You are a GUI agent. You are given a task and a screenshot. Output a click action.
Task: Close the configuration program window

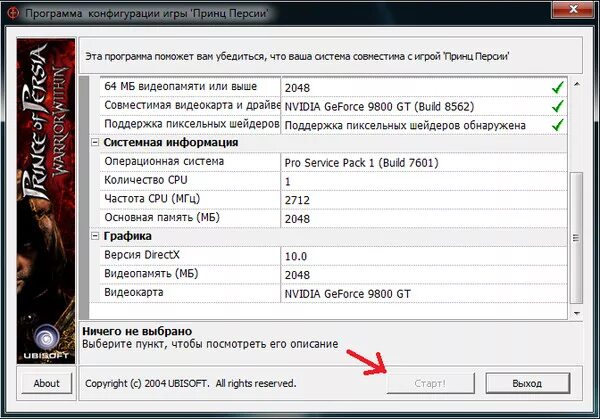573,9
